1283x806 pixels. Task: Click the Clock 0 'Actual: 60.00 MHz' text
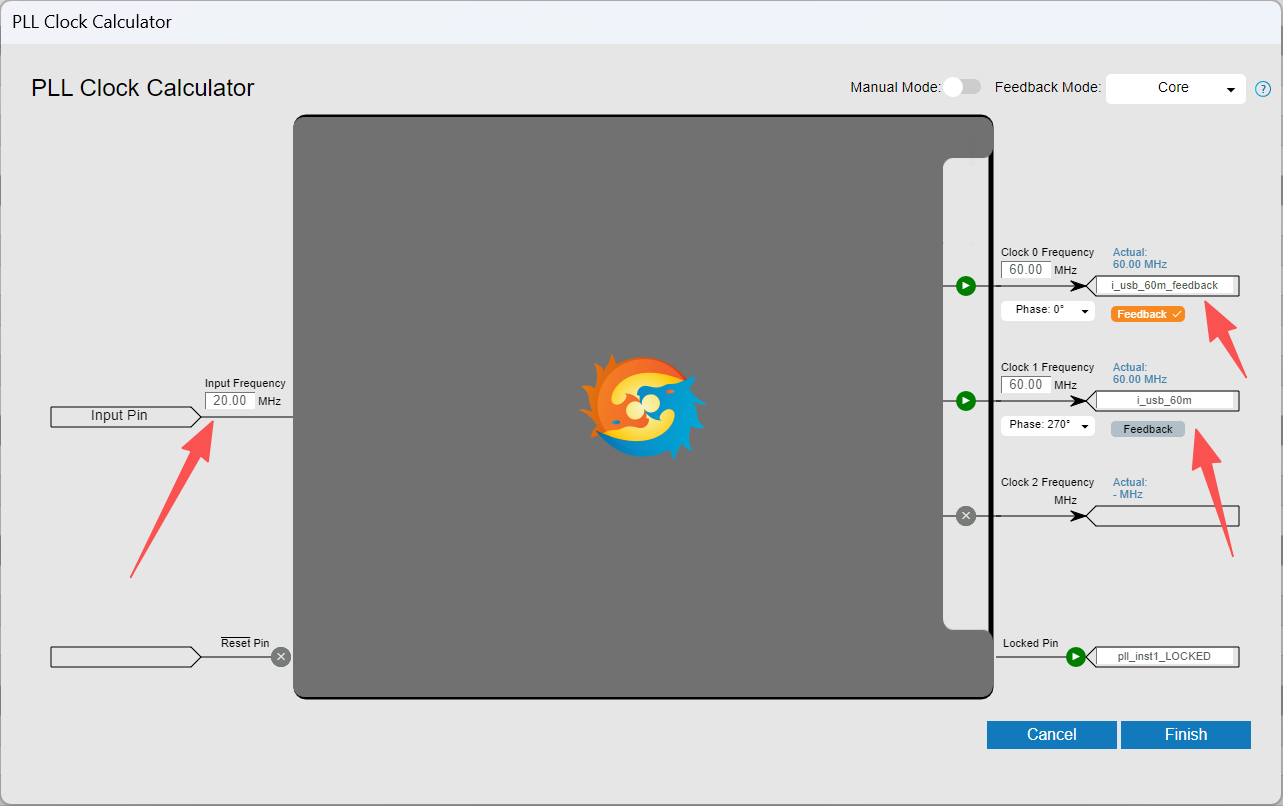(1140, 258)
